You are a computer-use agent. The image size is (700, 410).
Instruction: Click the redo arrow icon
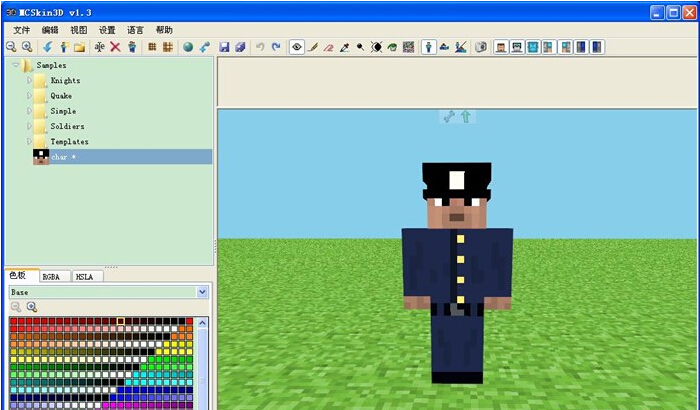click(x=276, y=47)
